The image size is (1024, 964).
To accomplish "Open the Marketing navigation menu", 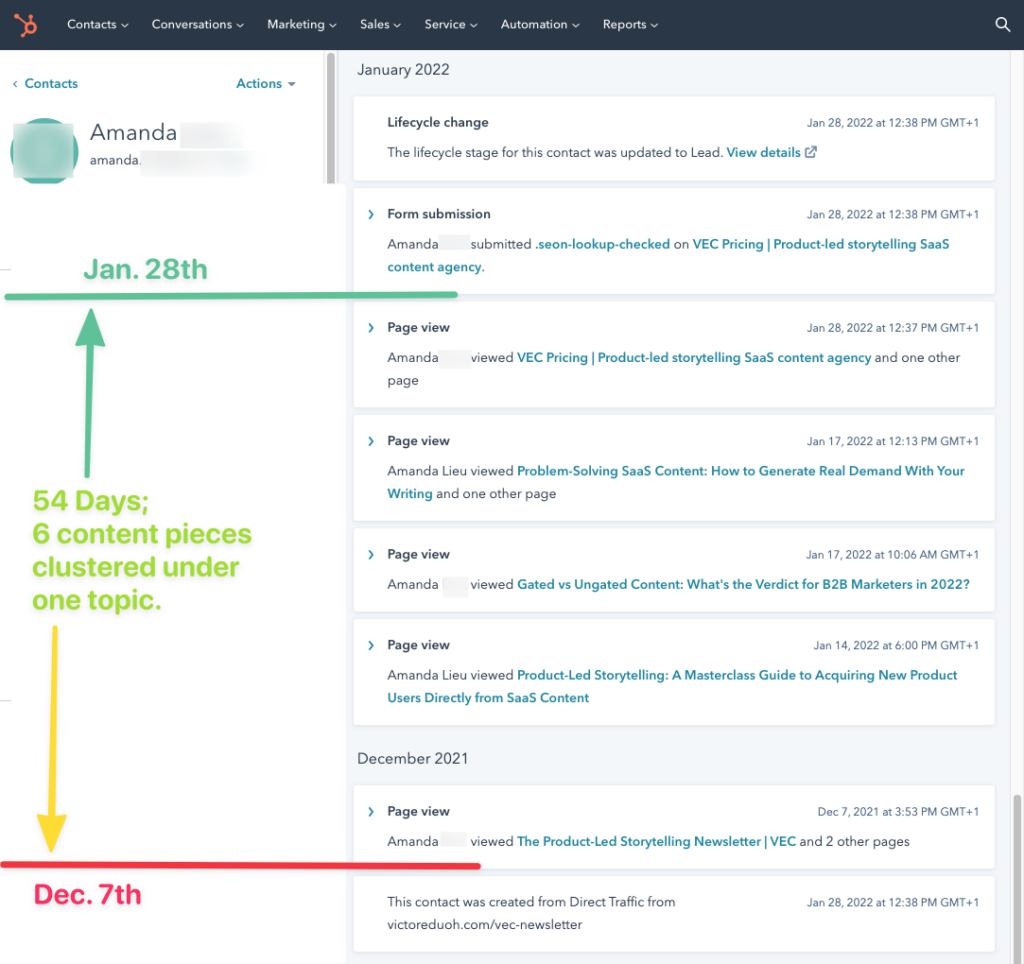I will coord(302,25).
